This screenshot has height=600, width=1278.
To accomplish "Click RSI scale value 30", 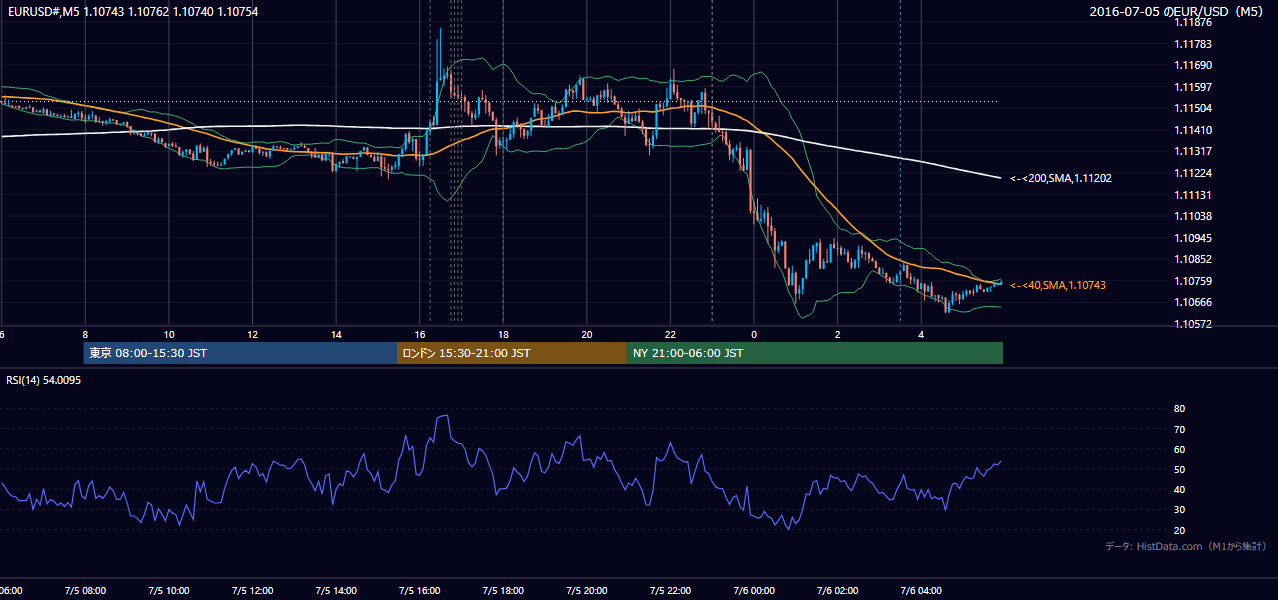I will pyautogui.click(x=1179, y=510).
